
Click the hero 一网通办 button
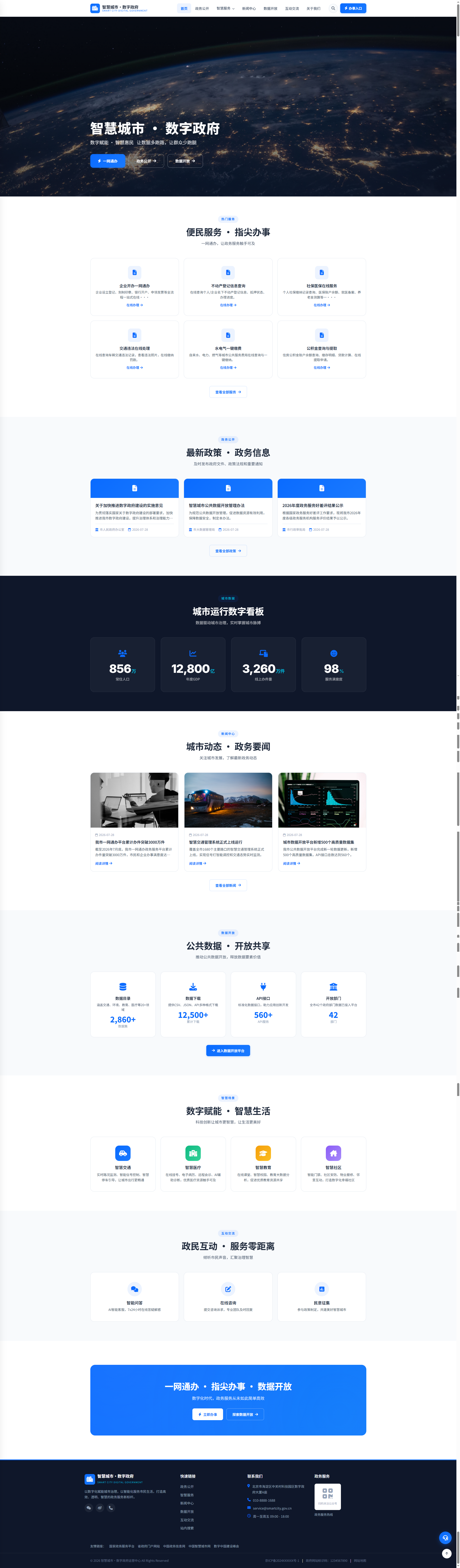pyautogui.click(x=108, y=161)
